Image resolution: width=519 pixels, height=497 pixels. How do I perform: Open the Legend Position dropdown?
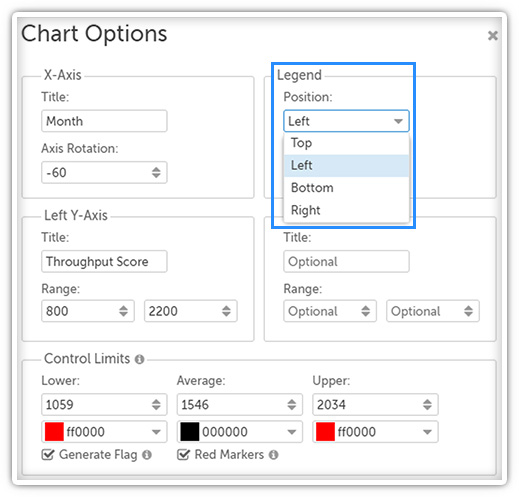(x=346, y=121)
